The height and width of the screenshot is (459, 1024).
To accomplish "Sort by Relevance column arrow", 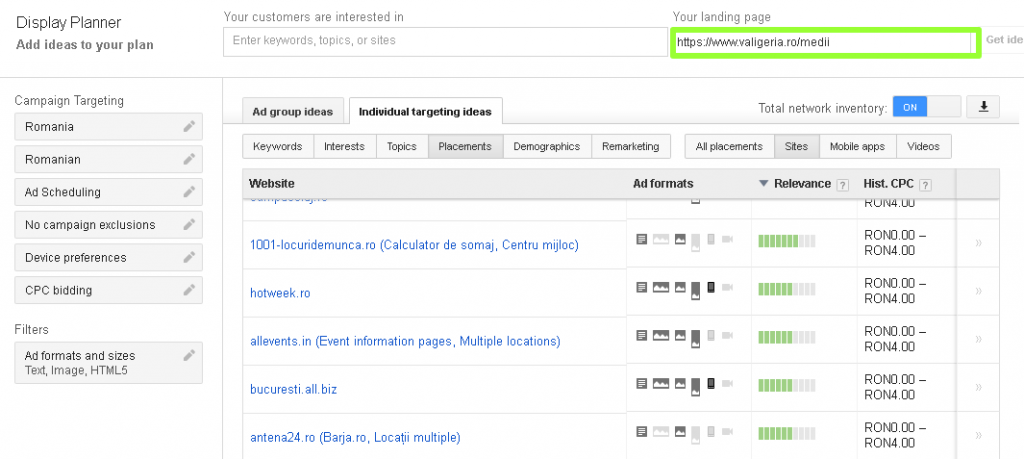I will (x=763, y=183).
